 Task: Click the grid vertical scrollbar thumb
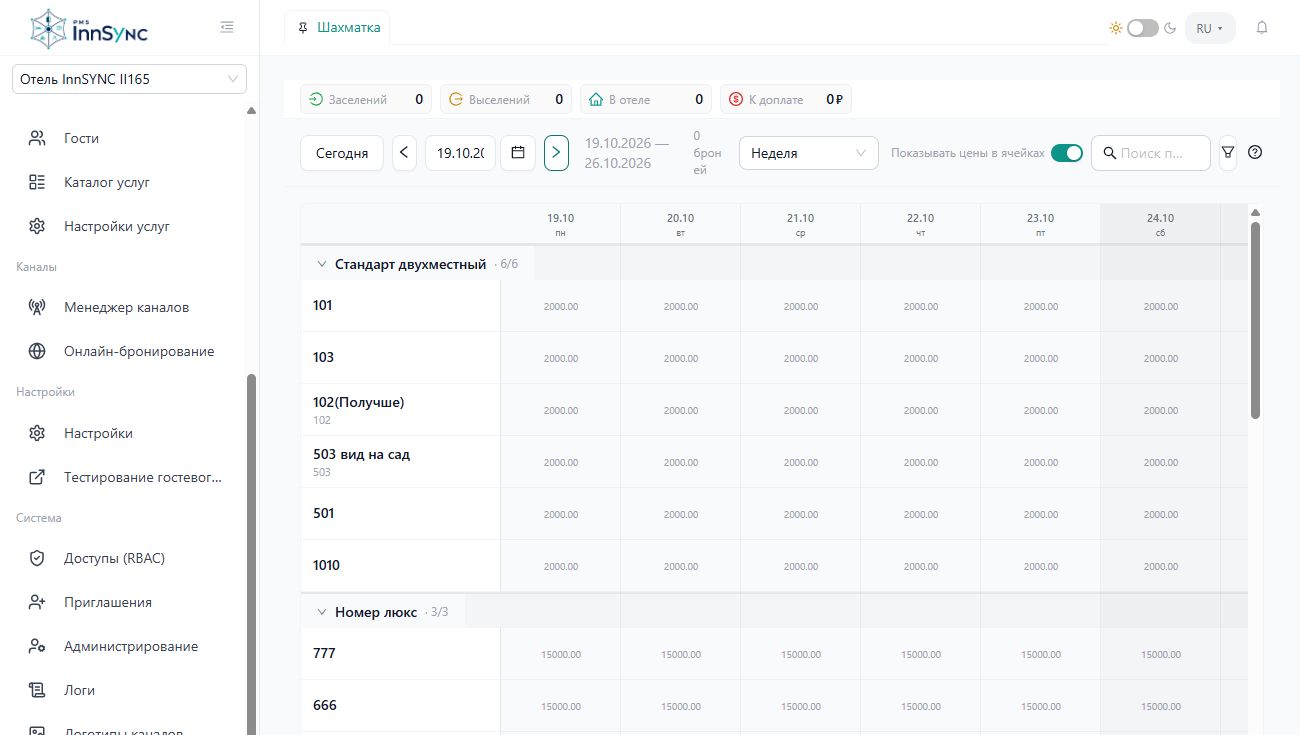coord(1255,320)
